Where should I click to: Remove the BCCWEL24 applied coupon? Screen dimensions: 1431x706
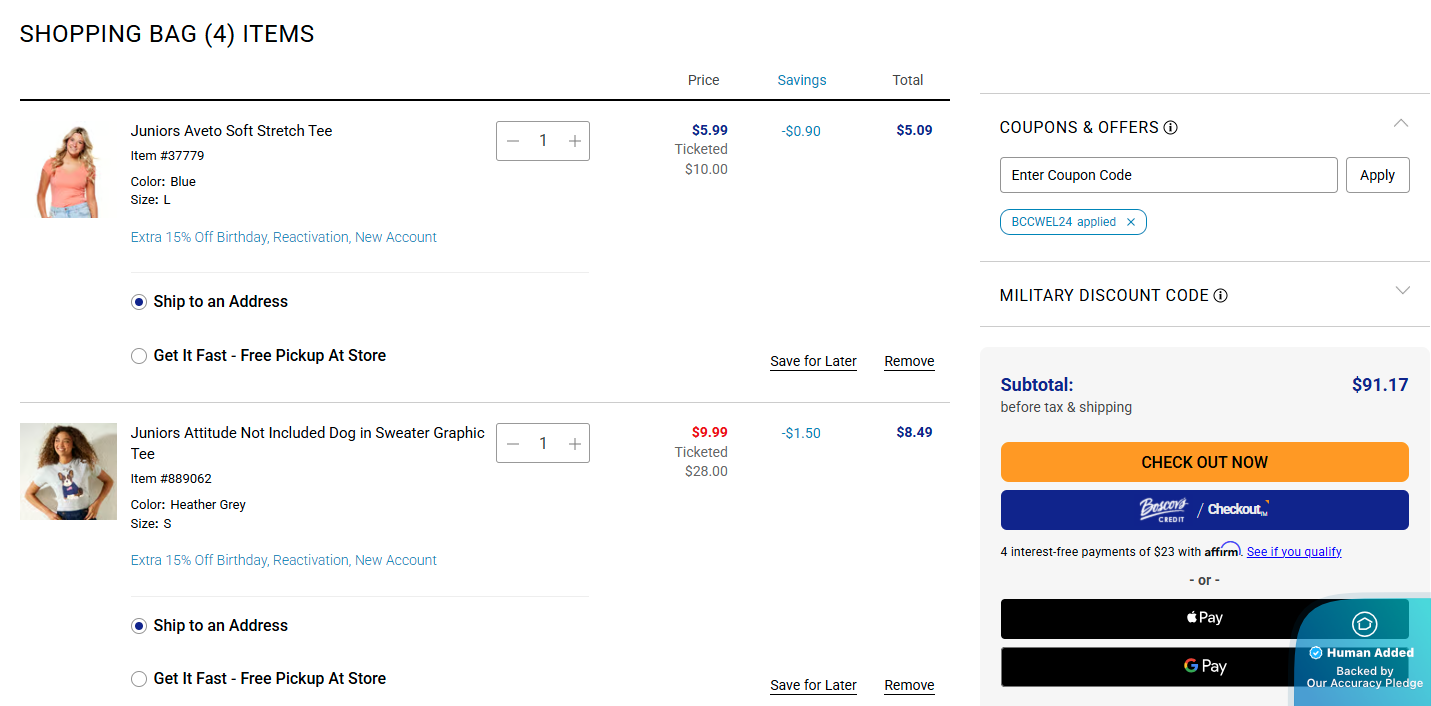[1131, 222]
